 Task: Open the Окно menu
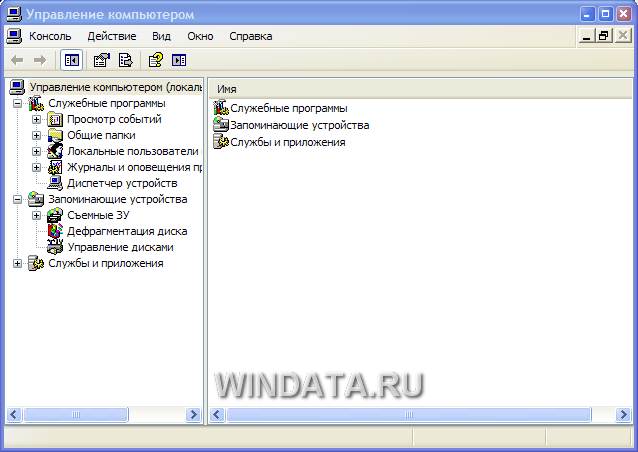coord(200,36)
